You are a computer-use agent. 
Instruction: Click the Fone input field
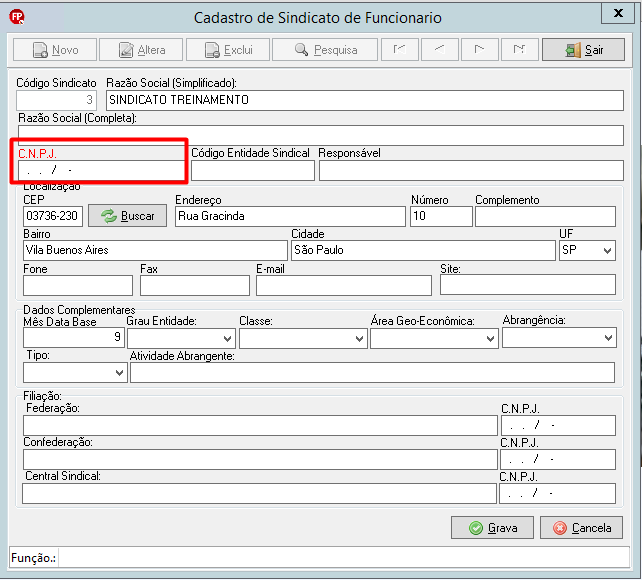tap(78, 285)
